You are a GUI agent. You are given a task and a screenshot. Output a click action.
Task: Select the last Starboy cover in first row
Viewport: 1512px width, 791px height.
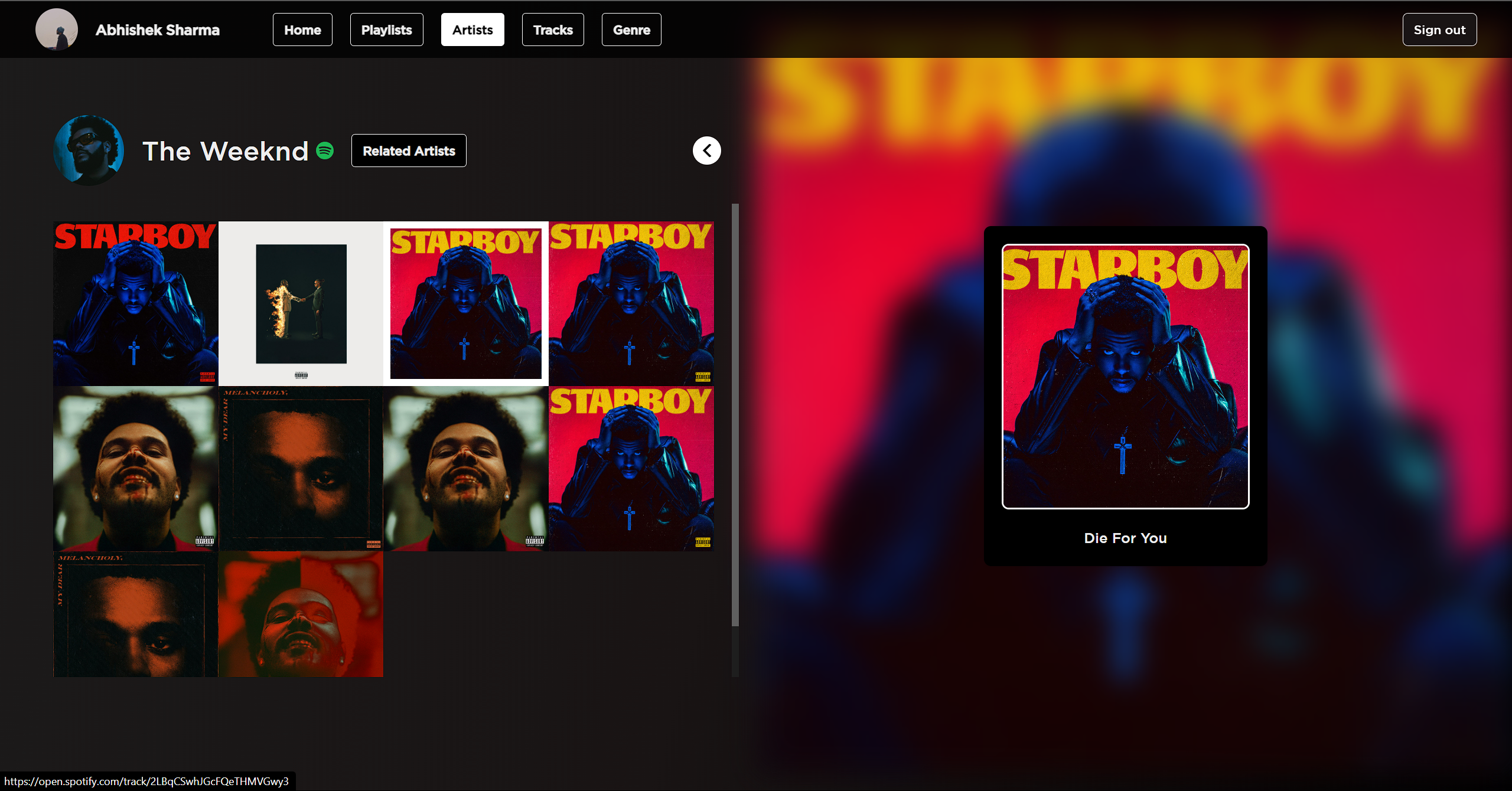click(x=631, y=303)
